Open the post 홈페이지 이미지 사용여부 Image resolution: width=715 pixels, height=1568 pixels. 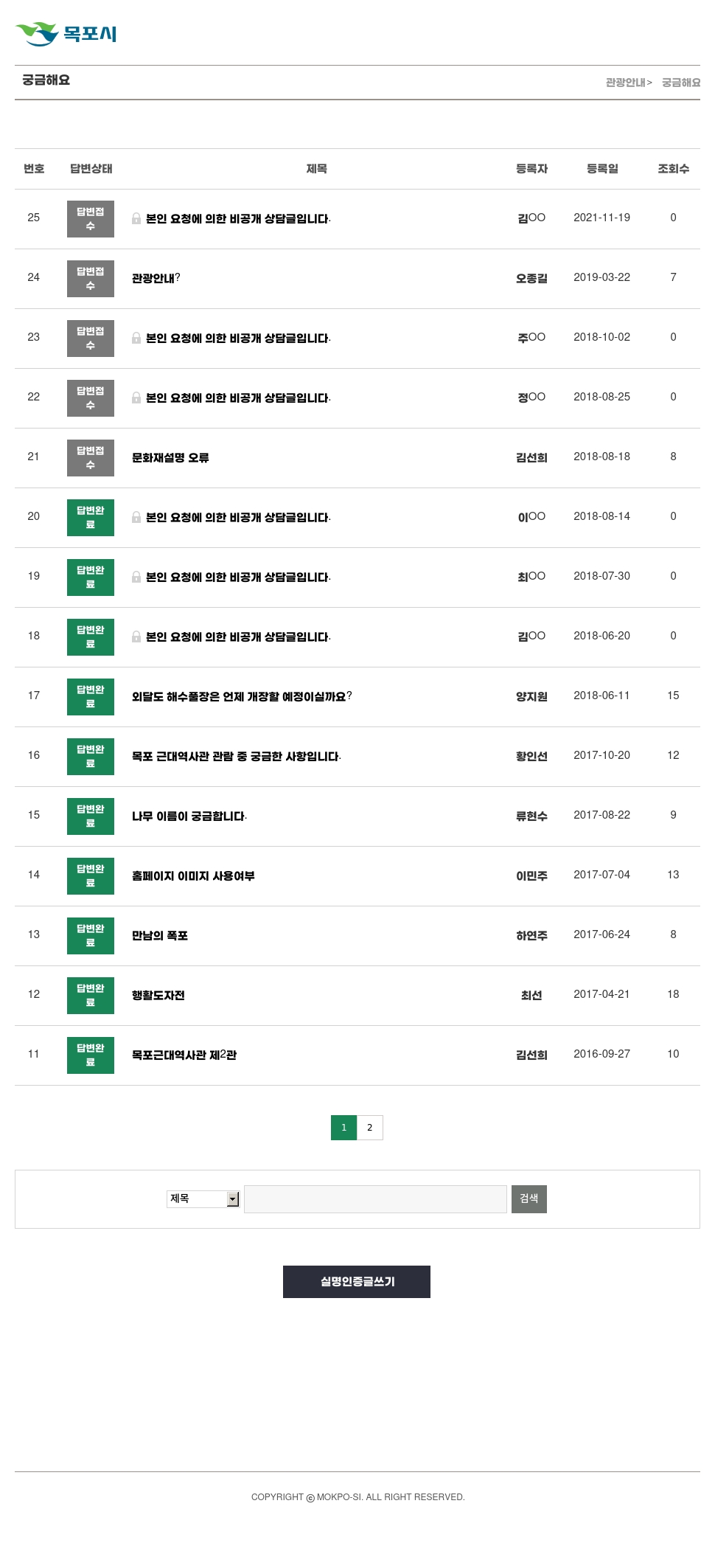pyautogui.click(x=193, y=875)
